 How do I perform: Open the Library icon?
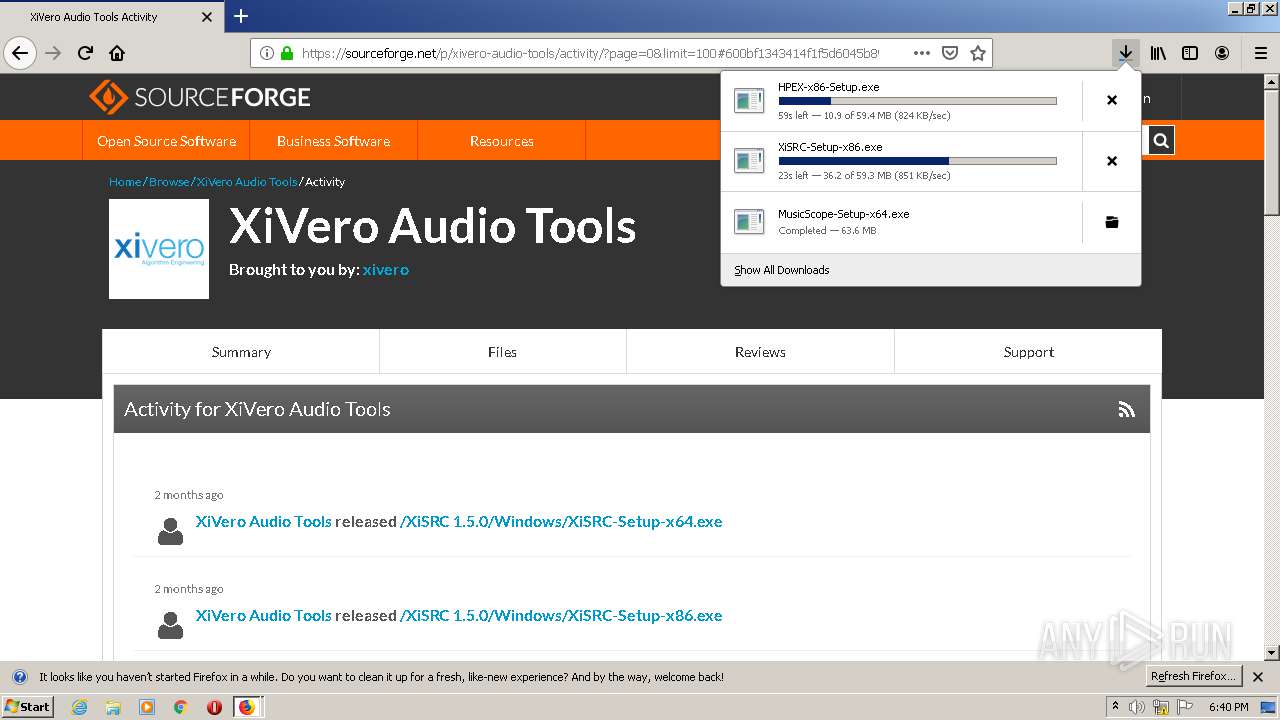click(x=1158, y=53)
